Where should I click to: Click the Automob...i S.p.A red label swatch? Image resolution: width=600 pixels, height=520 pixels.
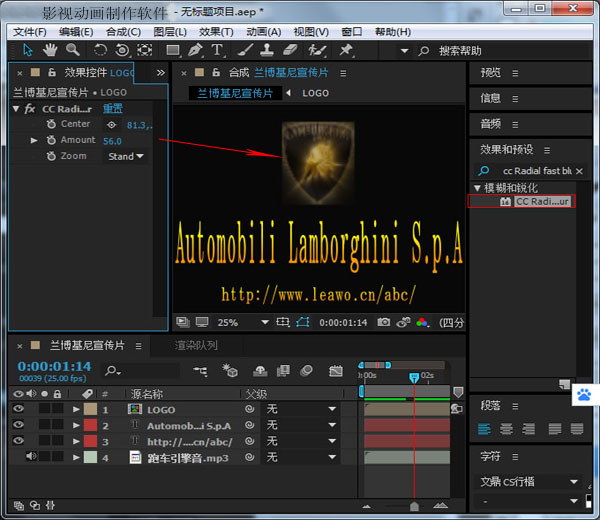90,425
